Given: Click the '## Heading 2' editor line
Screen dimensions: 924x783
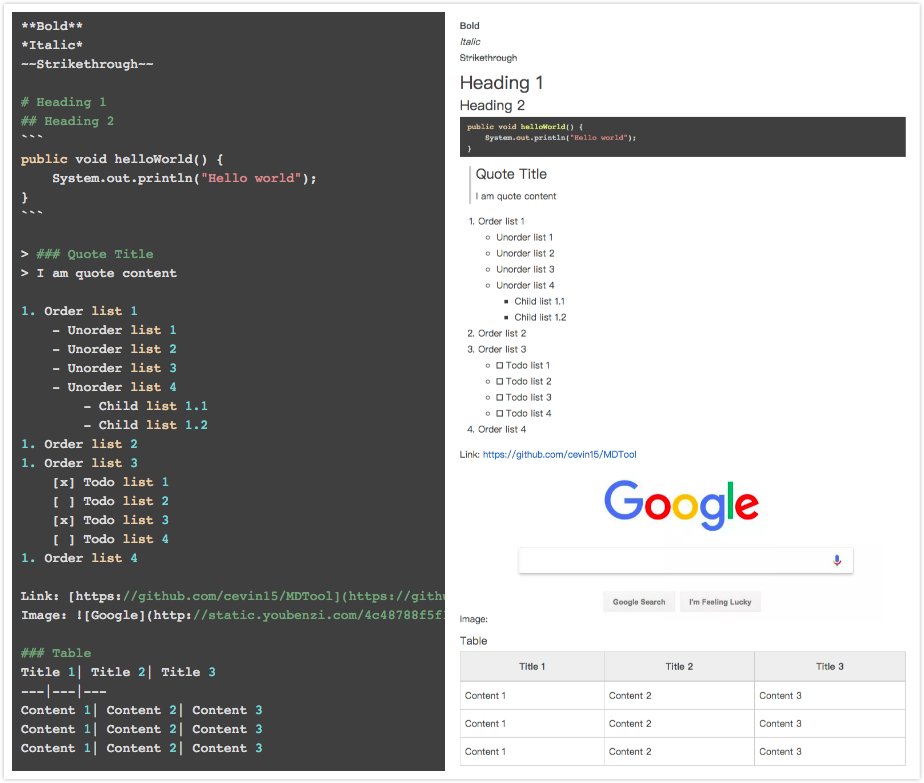Looking at the screenshot, I should coord(67,121).
